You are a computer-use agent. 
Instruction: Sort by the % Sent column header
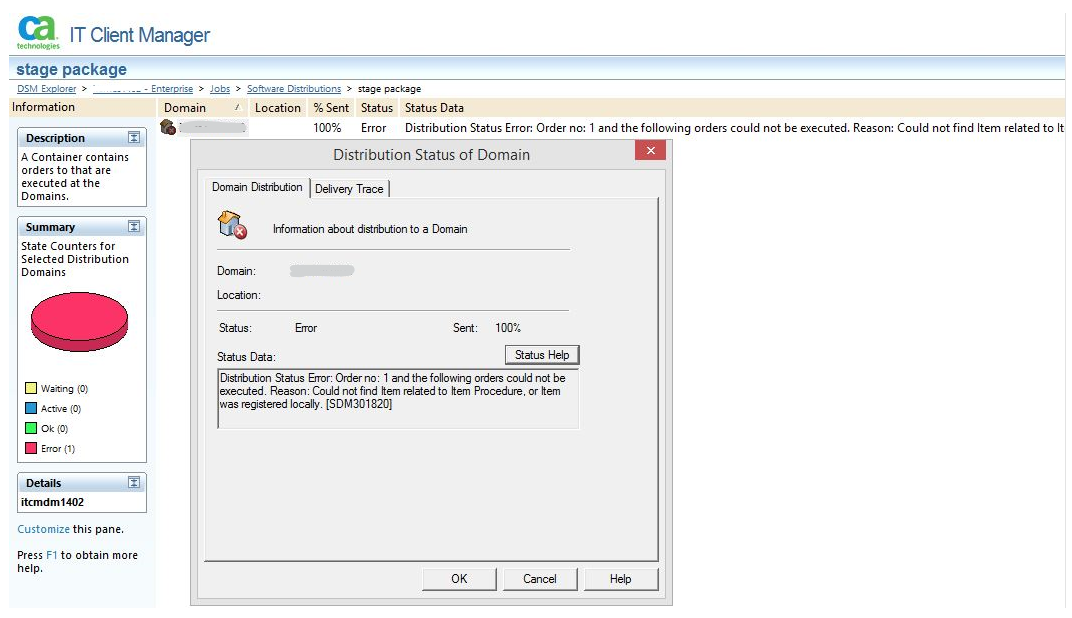click(x=331, y=108)
